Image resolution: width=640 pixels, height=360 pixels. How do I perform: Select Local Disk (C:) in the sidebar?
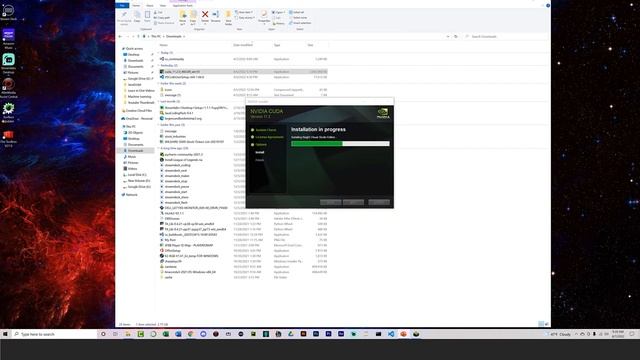[137, 175]
